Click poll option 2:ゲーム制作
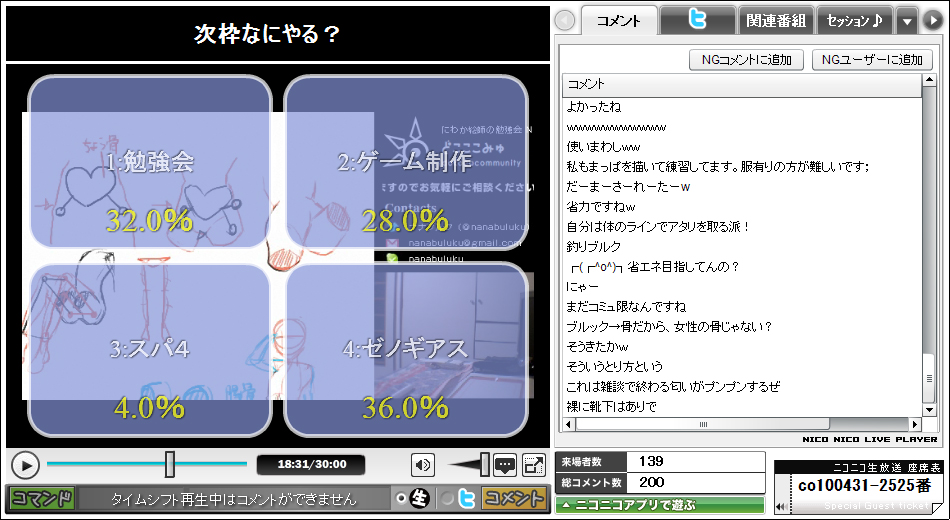The height and width of the screenshot is (520, 950). (405, 162)
